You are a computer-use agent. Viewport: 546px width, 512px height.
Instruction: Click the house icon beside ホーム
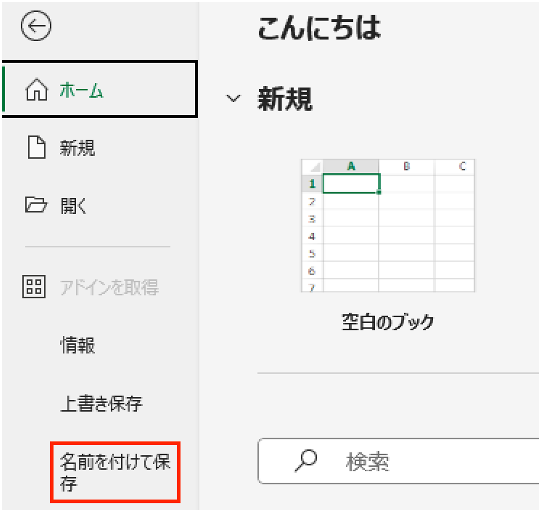(x=37, y=90)
